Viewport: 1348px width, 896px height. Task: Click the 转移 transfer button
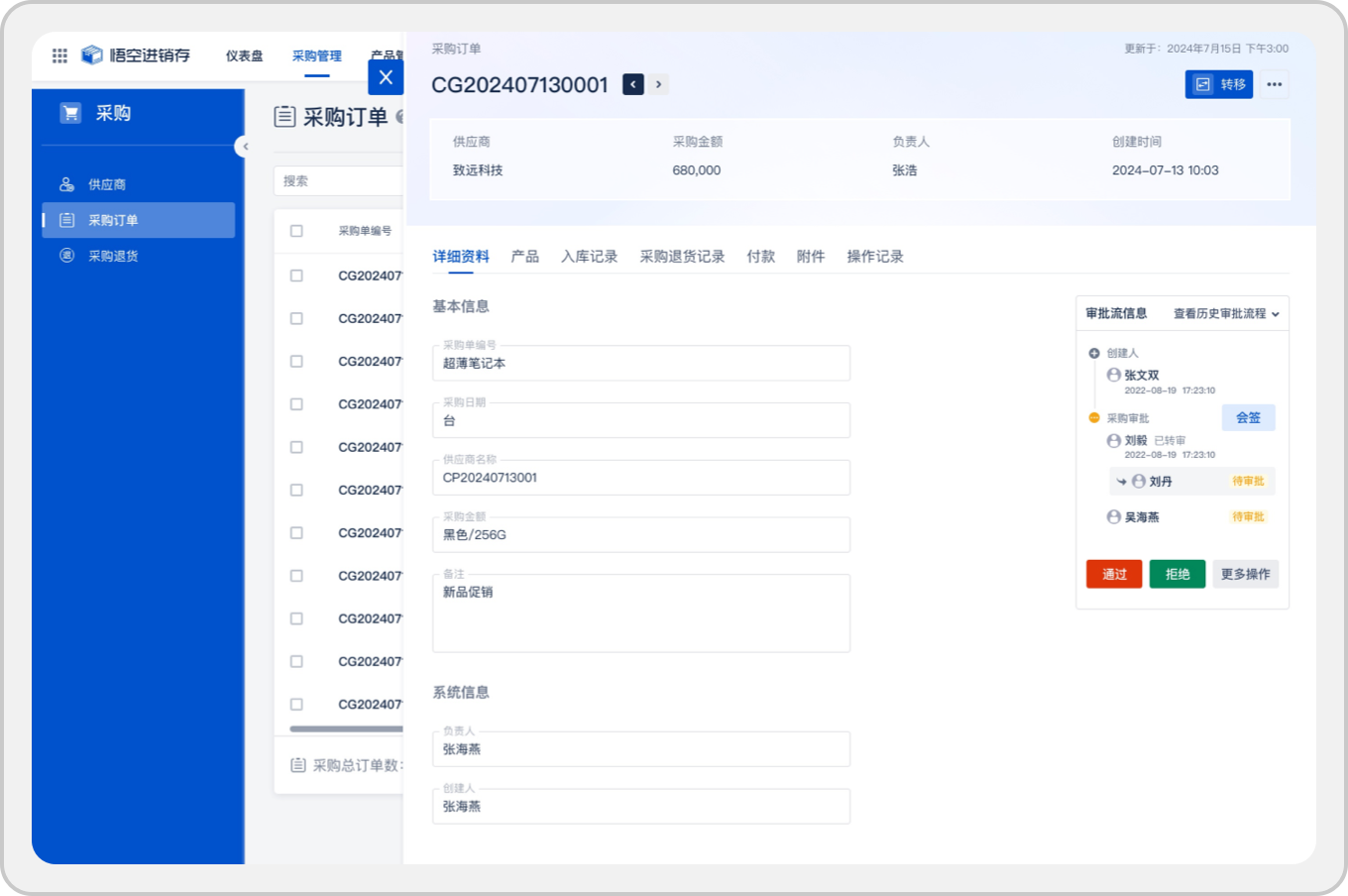pyautogui.click(x=1219, y=84)
